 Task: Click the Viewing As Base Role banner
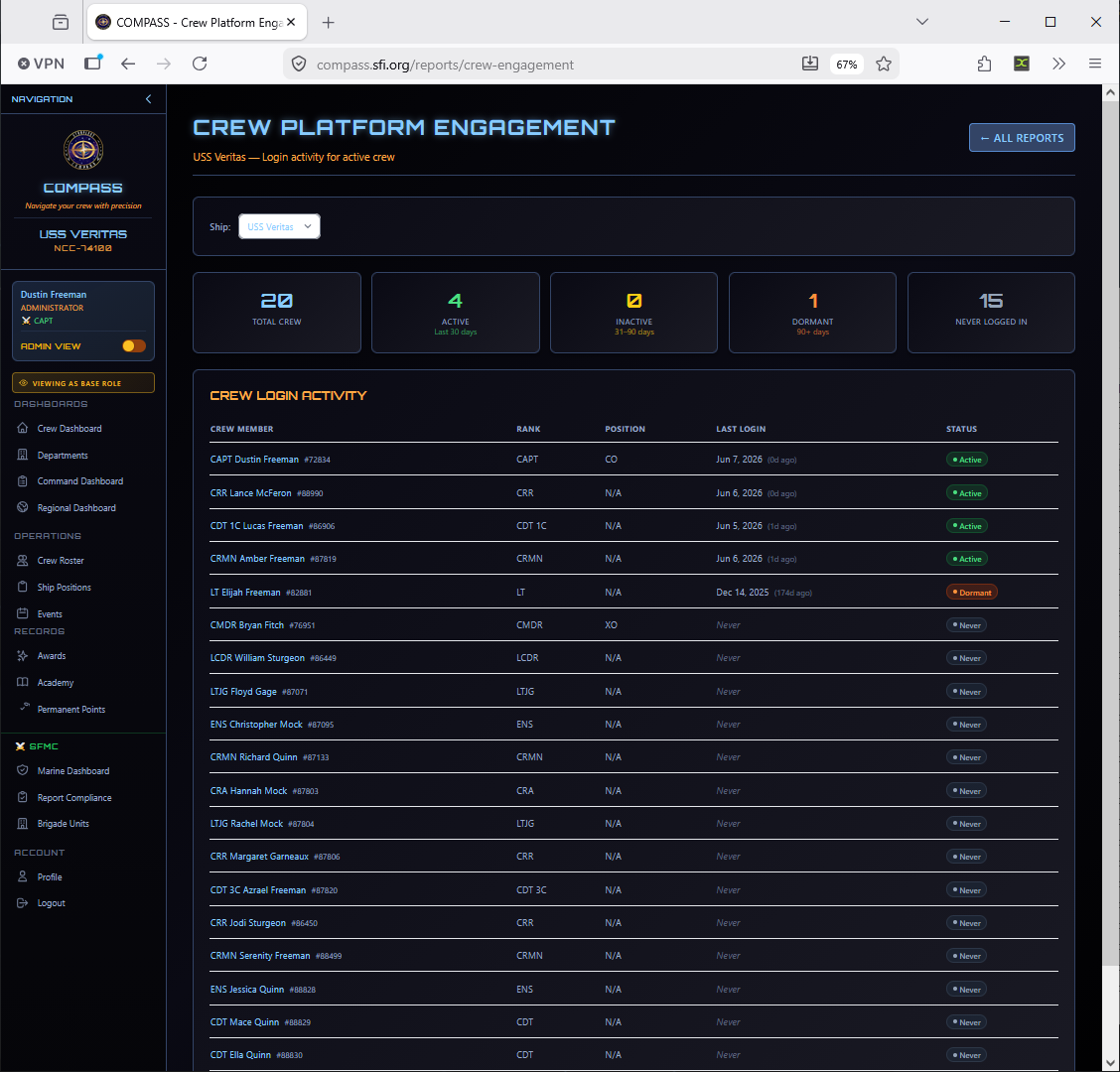[x=82, y=383]
